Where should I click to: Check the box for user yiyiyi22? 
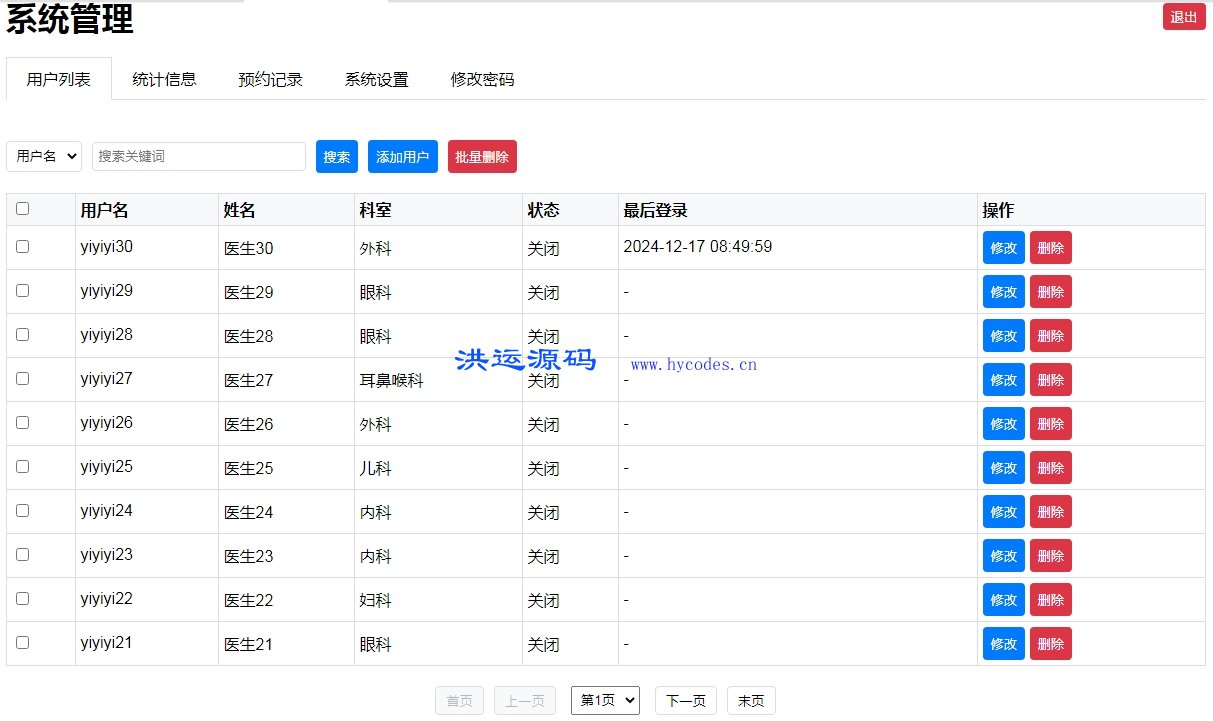[22, 598]
